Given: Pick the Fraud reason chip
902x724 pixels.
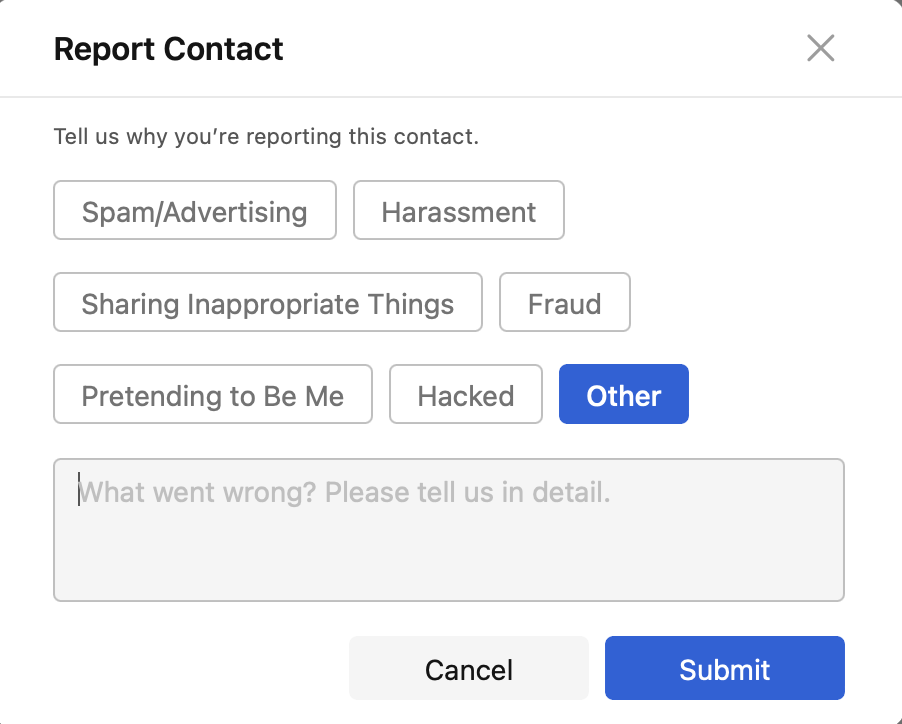Looking at the screenshot, I should 564,303.
